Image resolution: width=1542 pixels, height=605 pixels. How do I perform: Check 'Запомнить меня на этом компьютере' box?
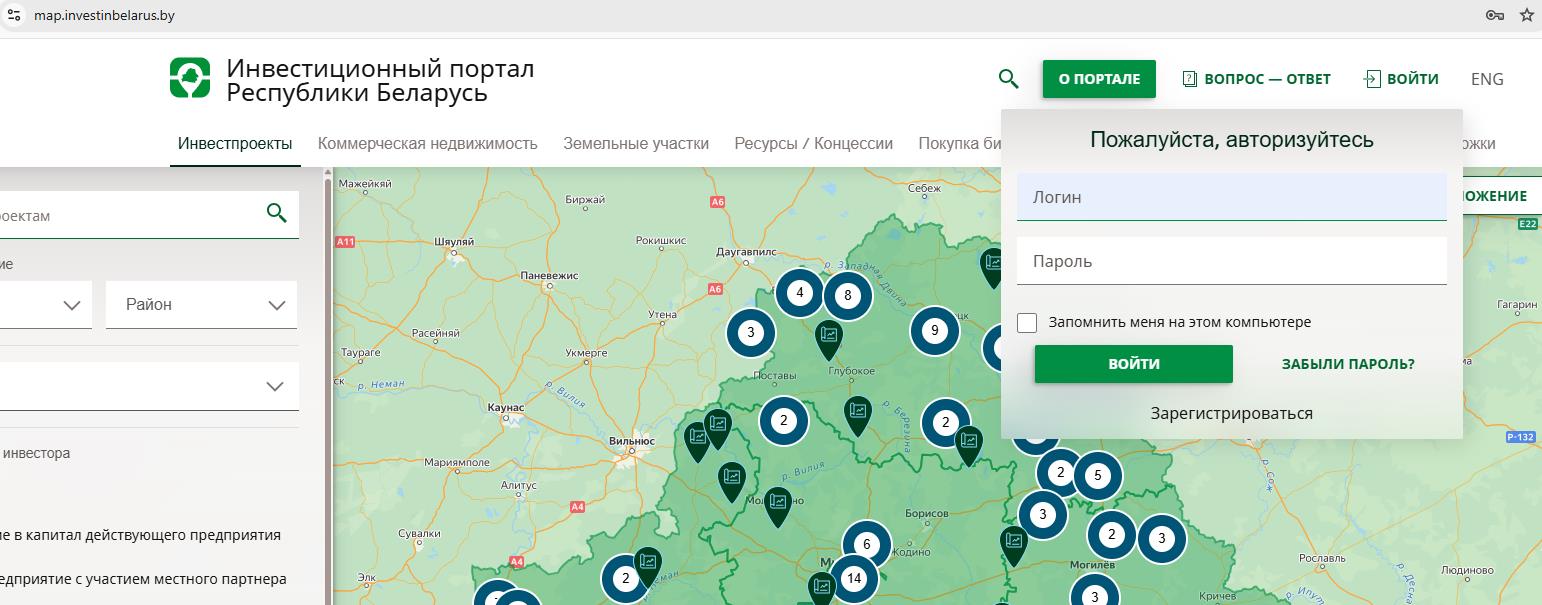click(x=1027, y=322)
